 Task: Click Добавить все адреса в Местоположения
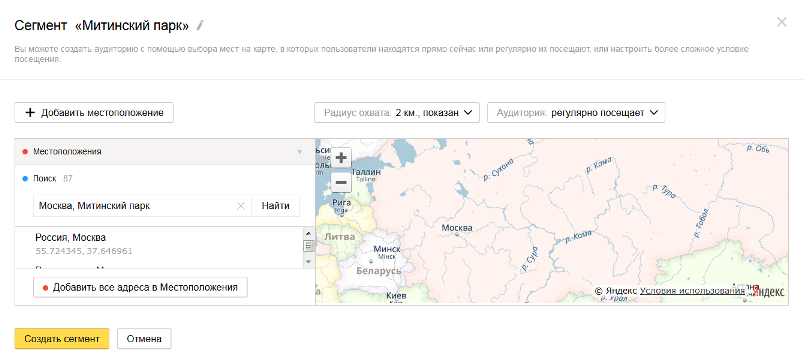(140, 288)
